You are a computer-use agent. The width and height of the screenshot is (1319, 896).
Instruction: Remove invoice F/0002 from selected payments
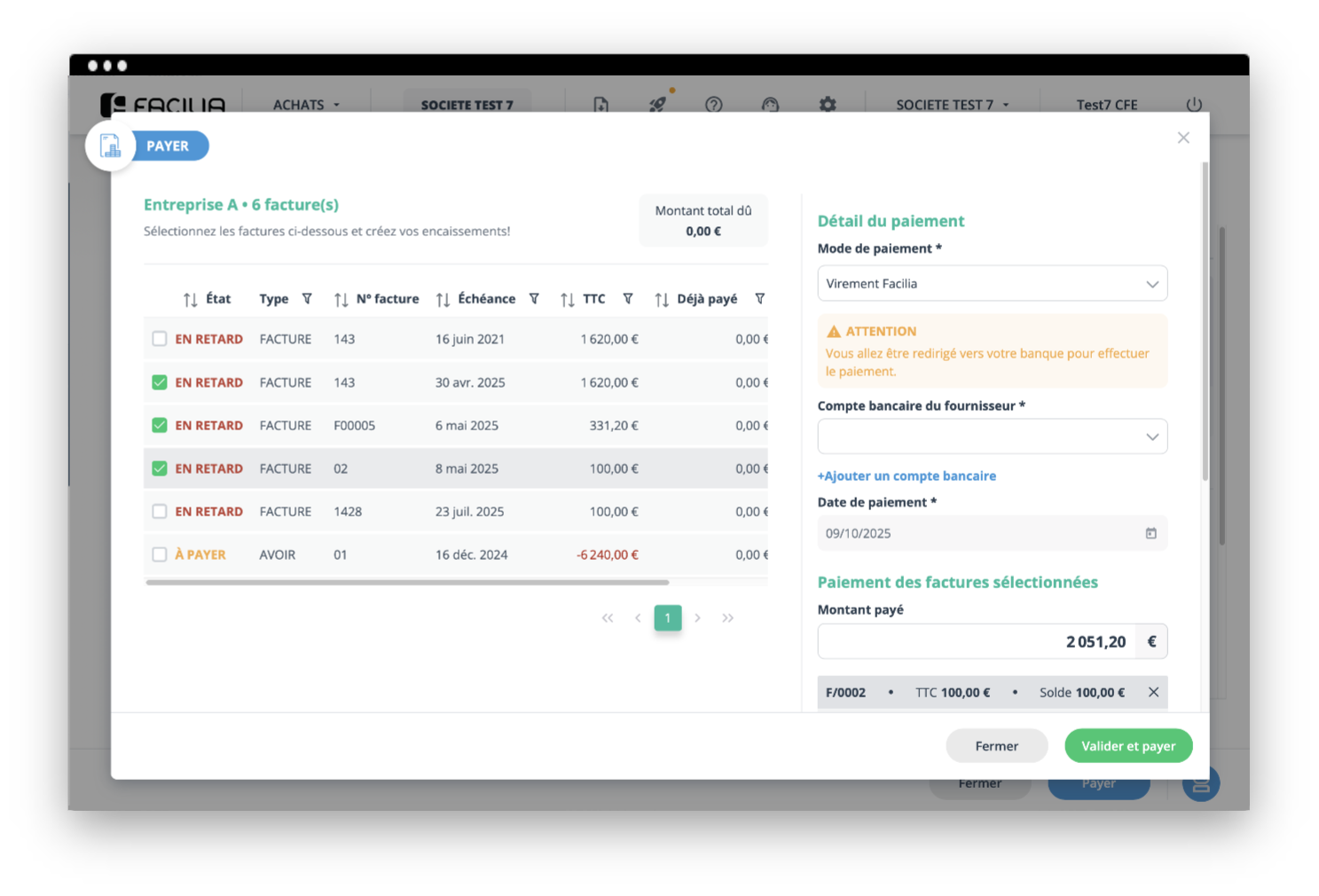[x=1153, y=692]
